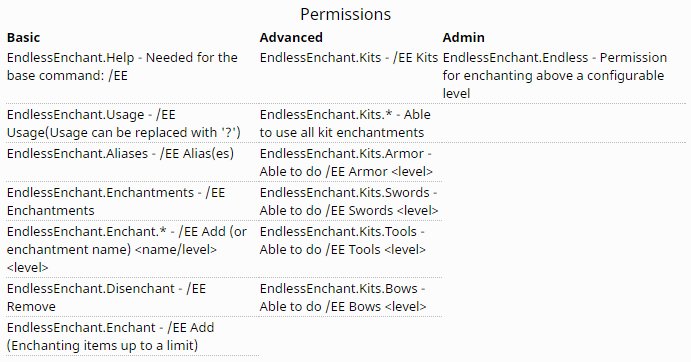This screenshot has width=691, height=362.
Task: Select the Advanced column header
Action: (x=291, y=37)
